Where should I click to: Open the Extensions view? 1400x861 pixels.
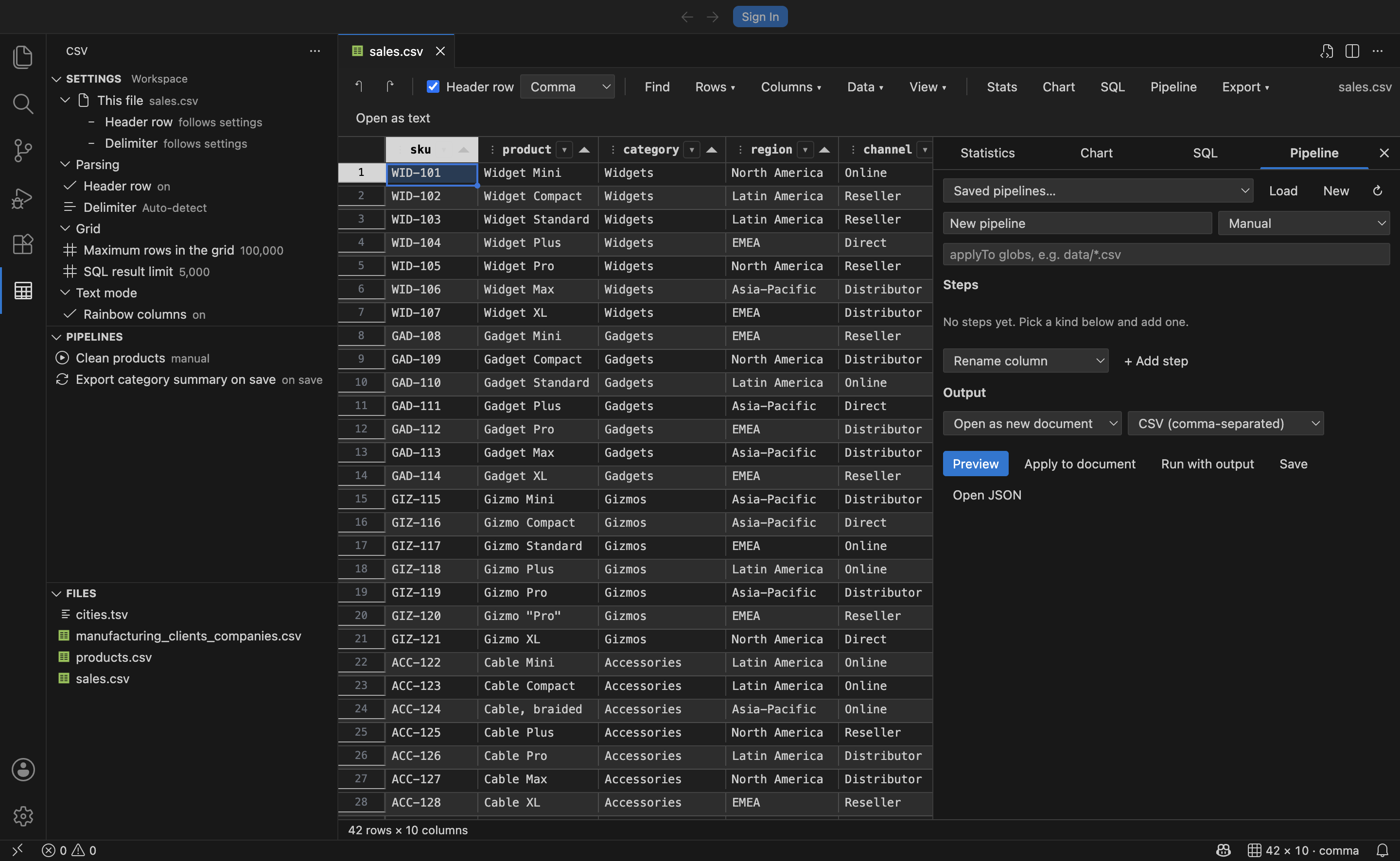[23, 244]
